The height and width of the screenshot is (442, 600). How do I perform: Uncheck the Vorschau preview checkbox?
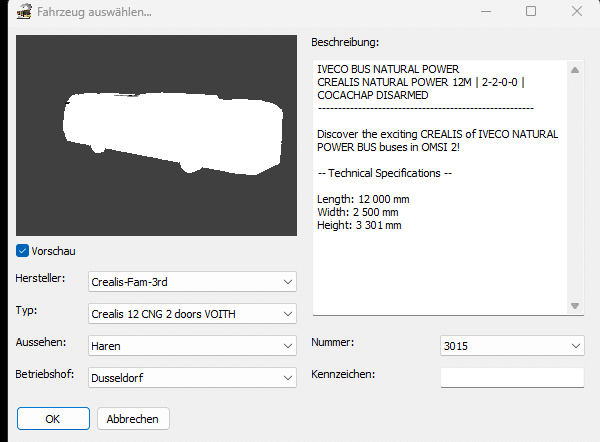point(22,251)
